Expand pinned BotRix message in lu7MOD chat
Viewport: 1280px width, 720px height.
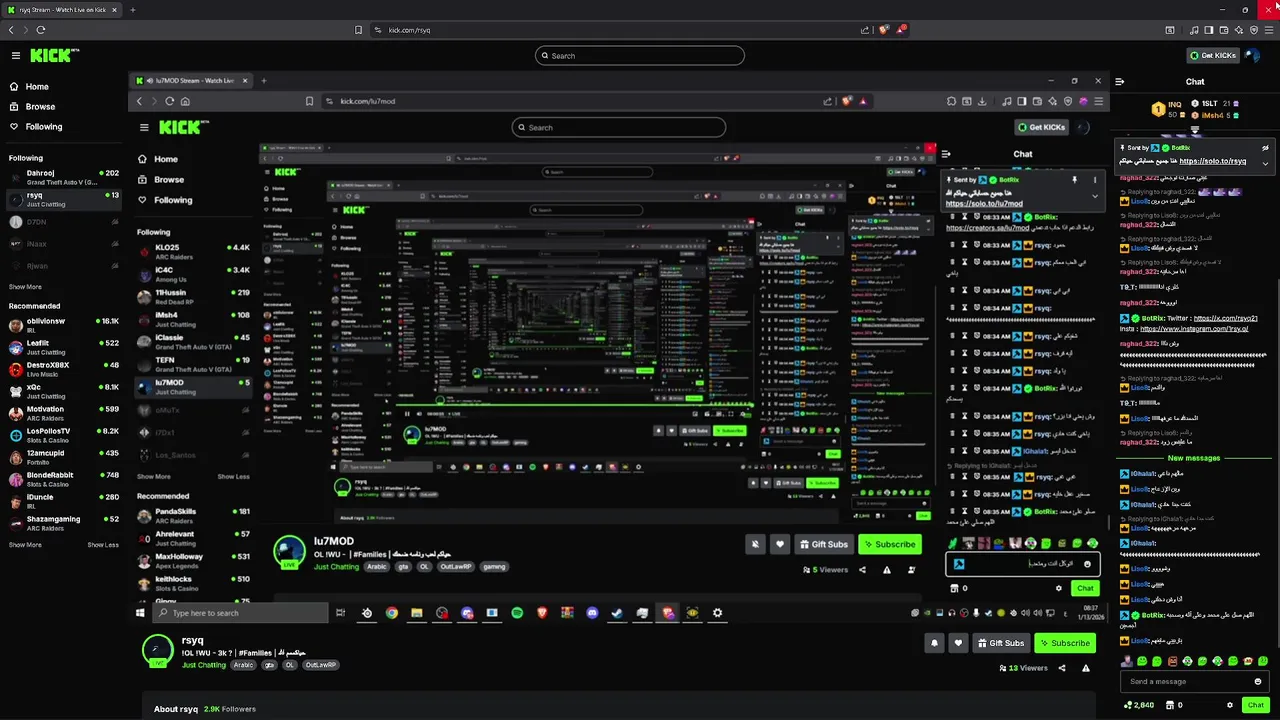[1095, 196]
